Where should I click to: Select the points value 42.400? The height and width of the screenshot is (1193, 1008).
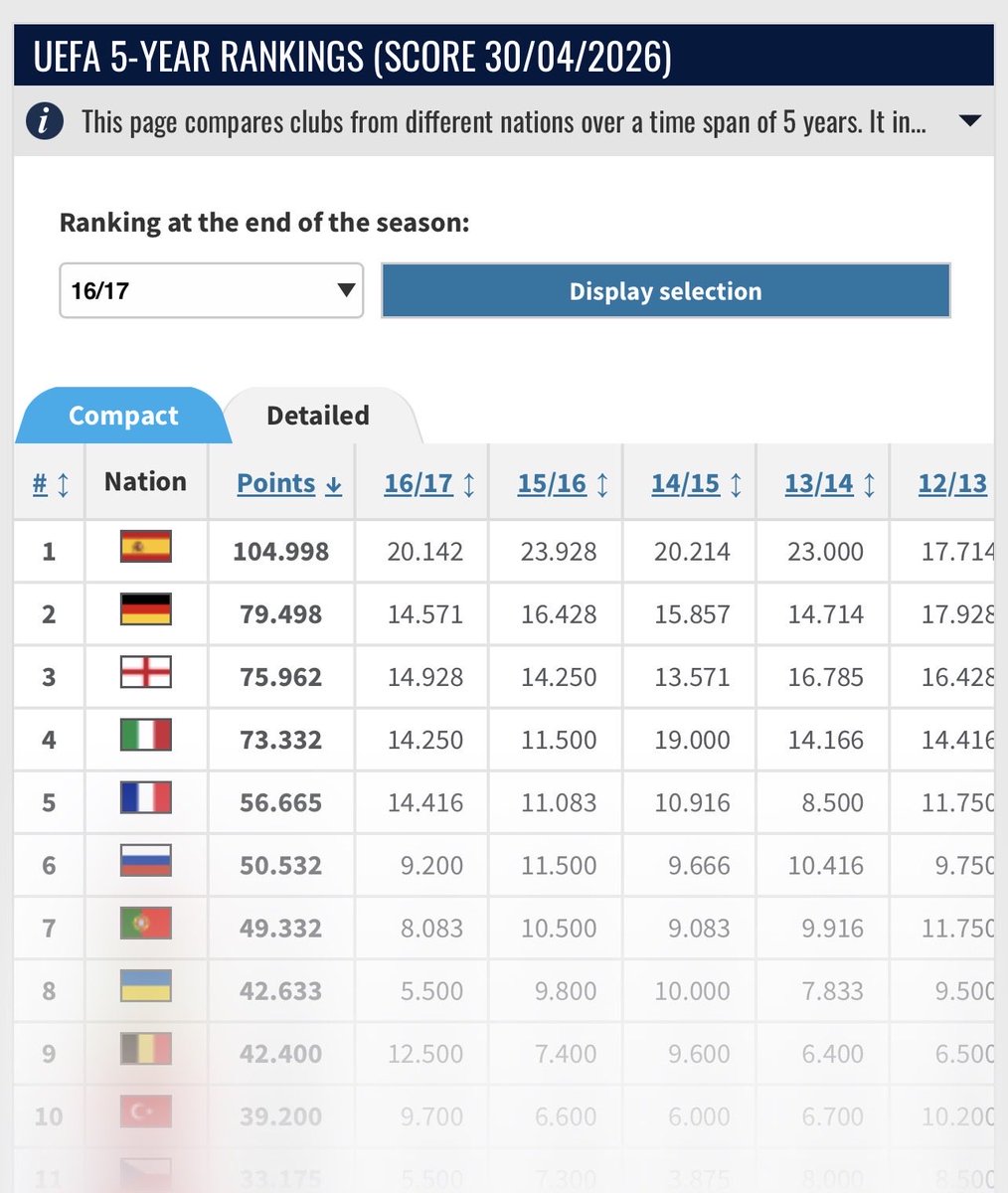pos(281,1054)
